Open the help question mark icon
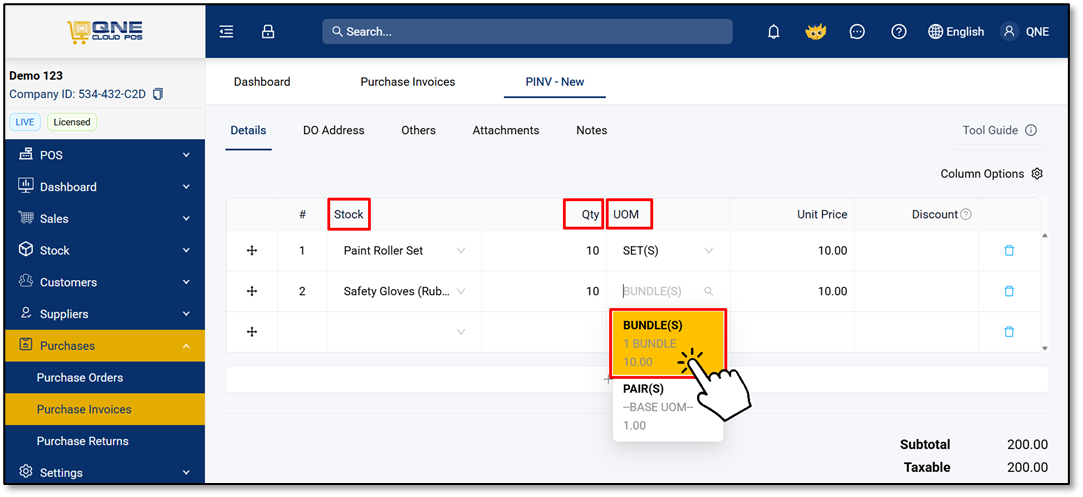The image size is (1083, 497). 899,32
